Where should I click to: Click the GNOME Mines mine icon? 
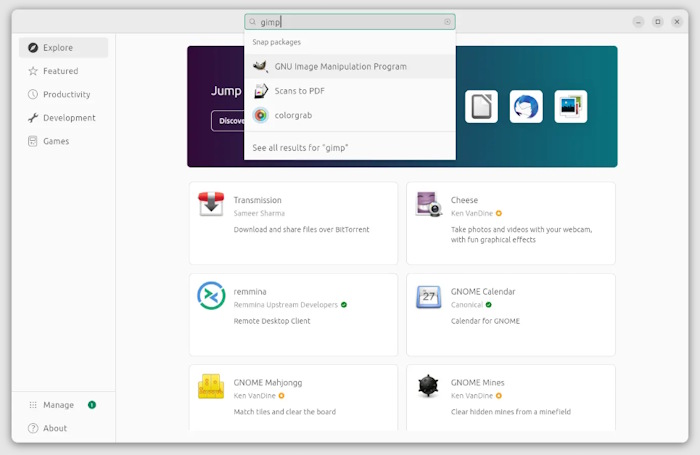point(428,386)
